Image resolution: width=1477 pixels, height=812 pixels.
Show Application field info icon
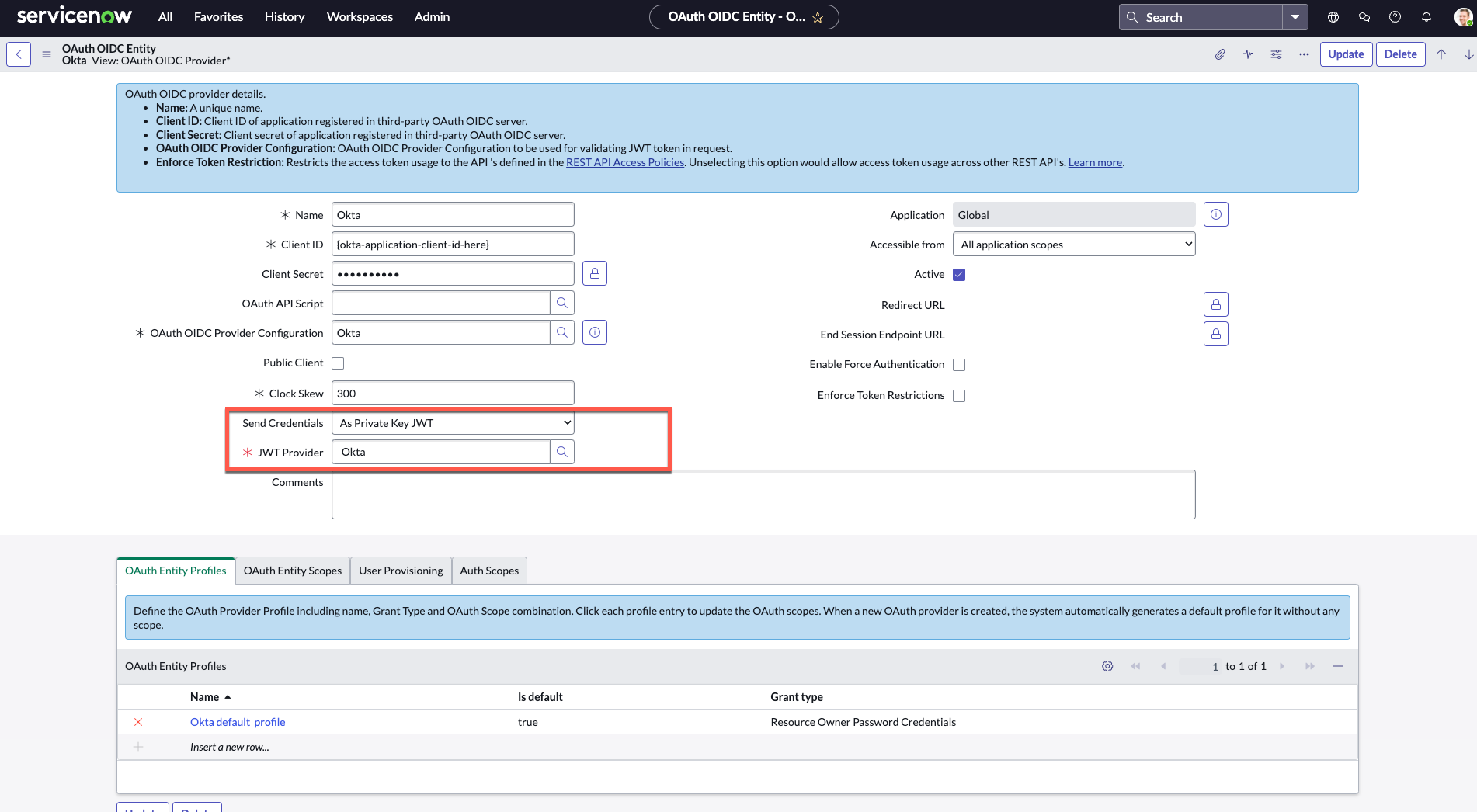pyautogui.click(x=1216, y=214)
